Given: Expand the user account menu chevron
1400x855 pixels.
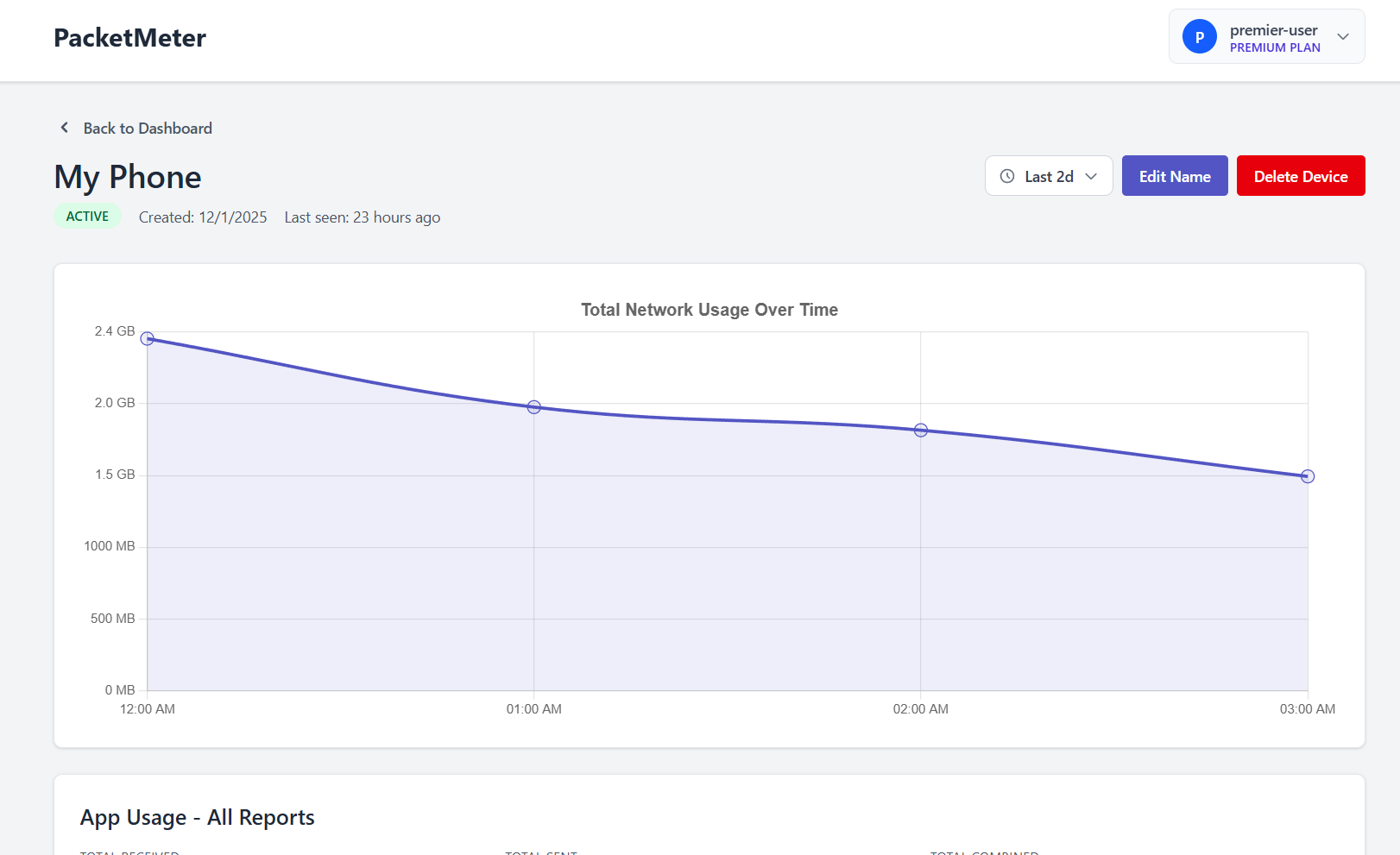Looking at the screenshot, I should click(1343, 36).
